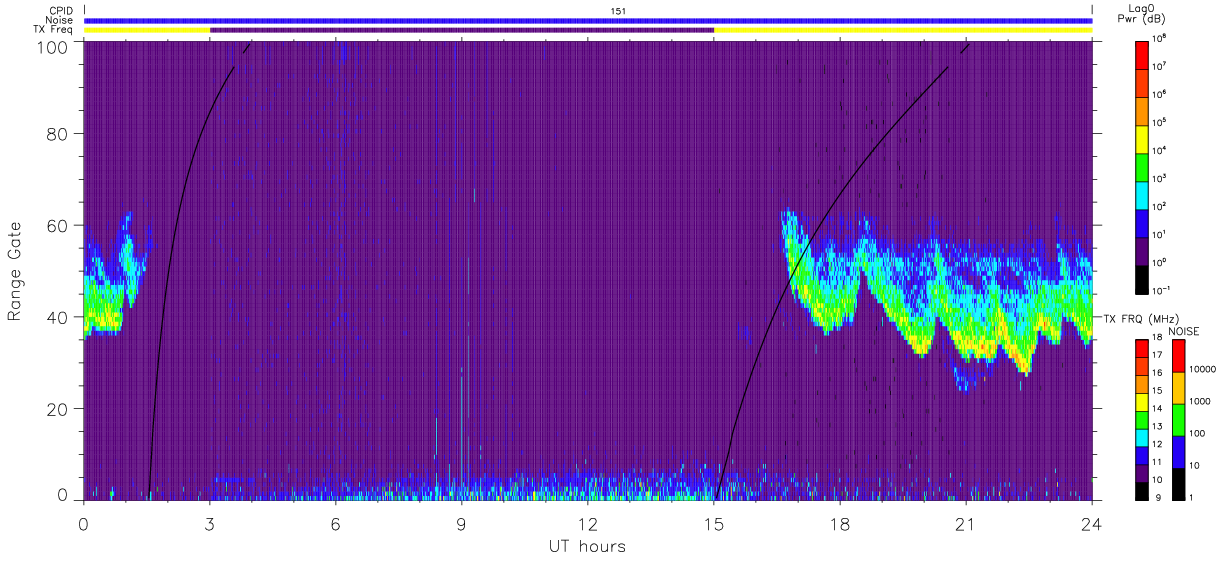Click the y-axis tick label '80'

tap(57, 133)
